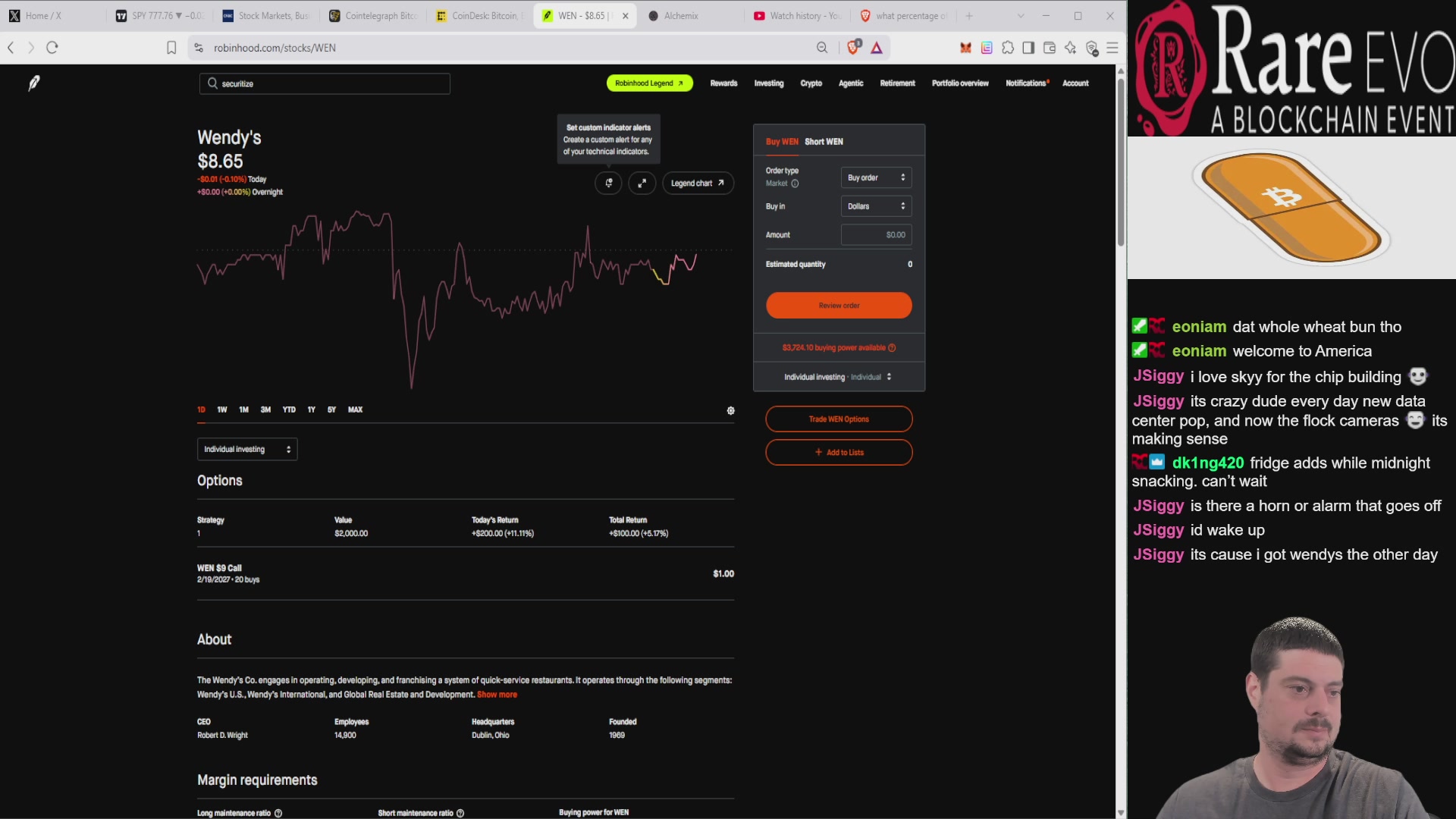Viewport: 1456px width, 819px height.
Task: Open Robinhood Legend button
Action: 649,83
